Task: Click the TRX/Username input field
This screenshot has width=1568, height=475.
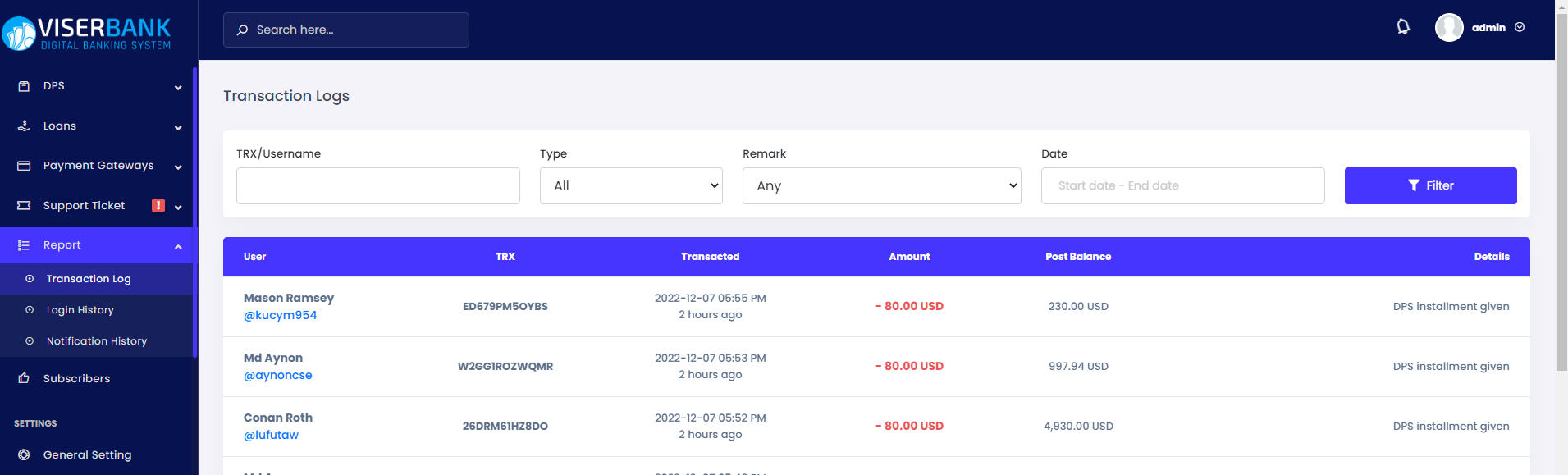Action: click(x=377, y=186)
